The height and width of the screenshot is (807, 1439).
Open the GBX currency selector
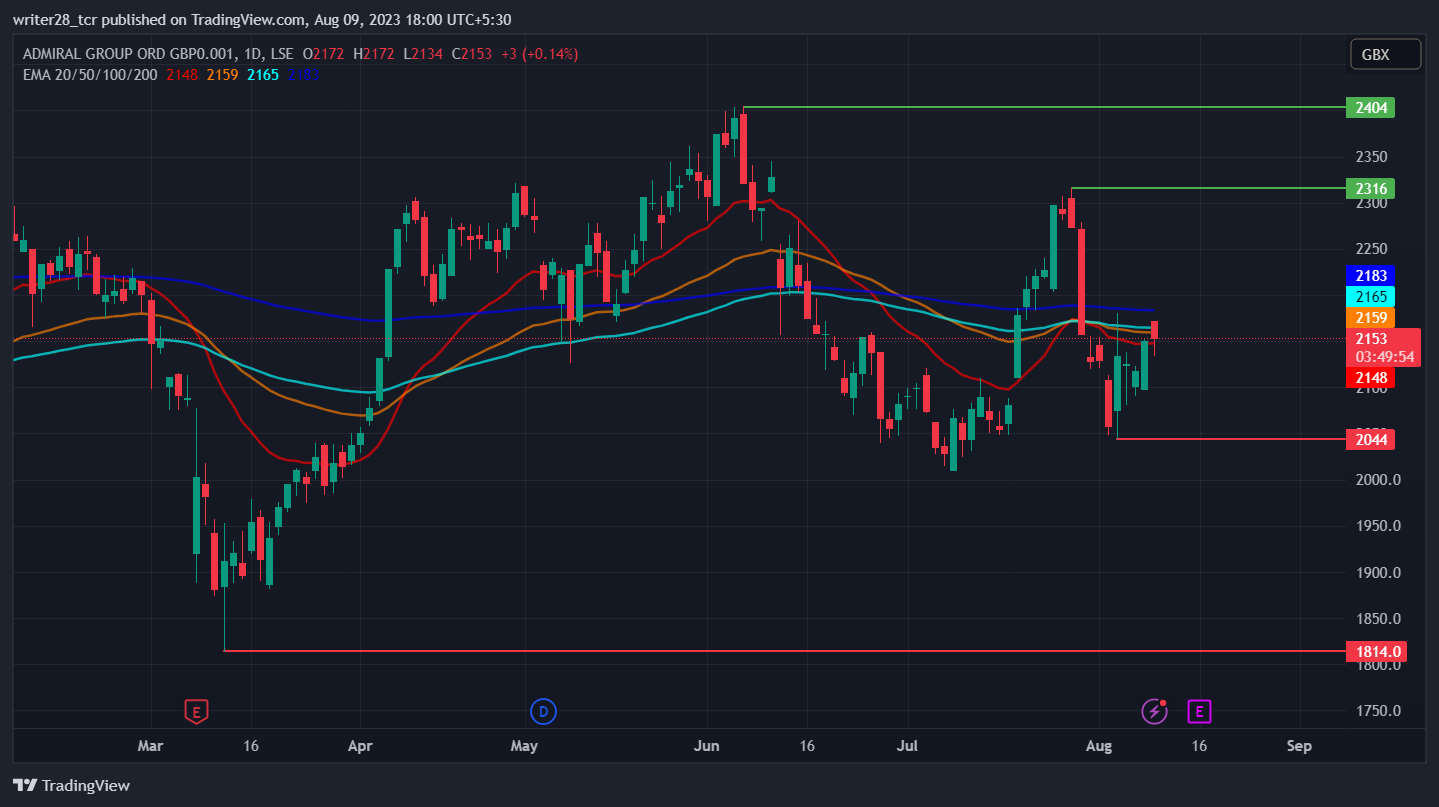[x=1385, y=55]
